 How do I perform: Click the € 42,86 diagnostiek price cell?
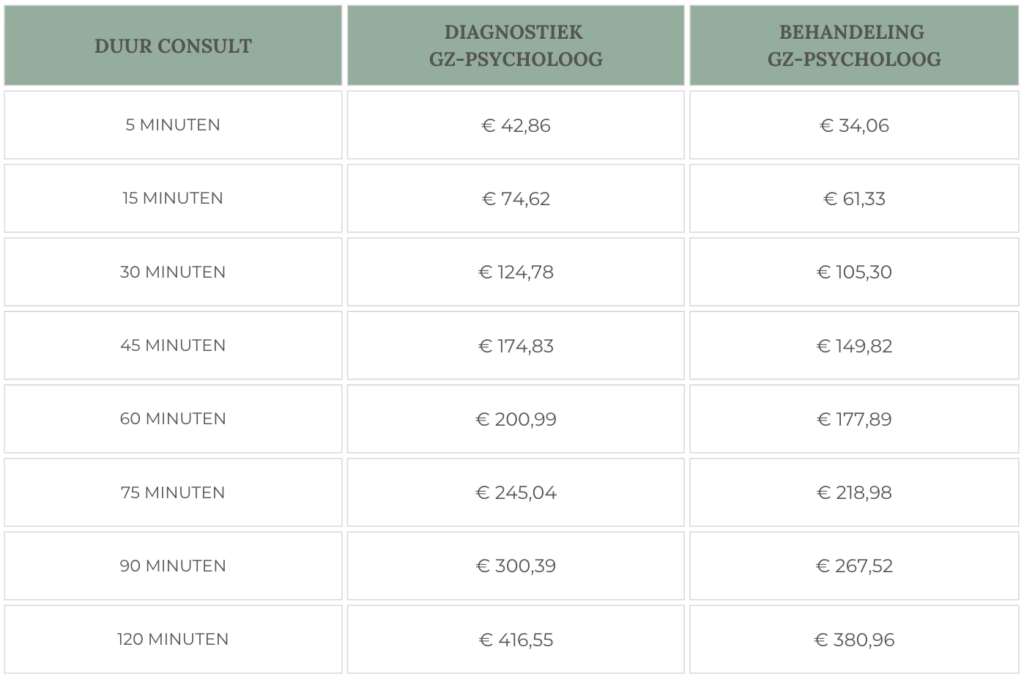click(x=515, y=126)
